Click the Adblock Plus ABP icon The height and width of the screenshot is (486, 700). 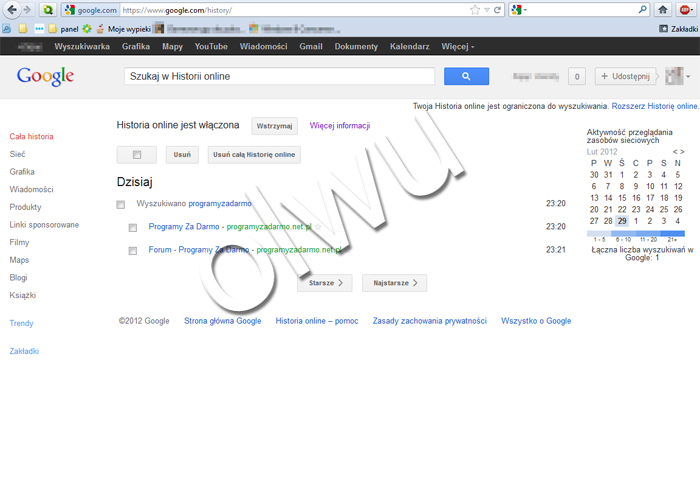tap(685, 10)
